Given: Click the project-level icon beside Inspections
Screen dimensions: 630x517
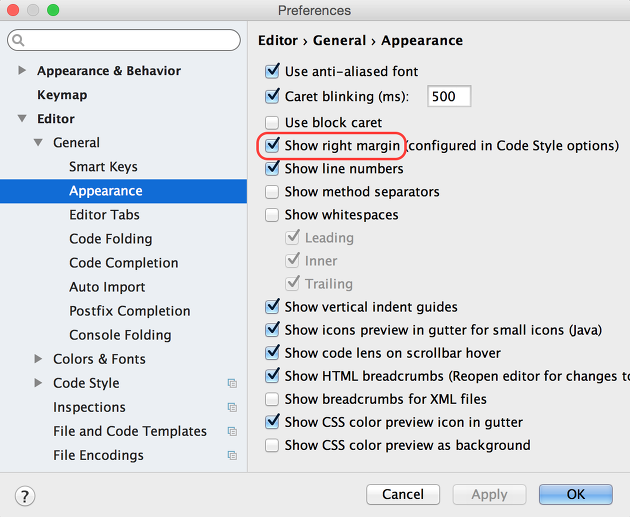Looking at the screenshot, I should click(x=232, y=407).
